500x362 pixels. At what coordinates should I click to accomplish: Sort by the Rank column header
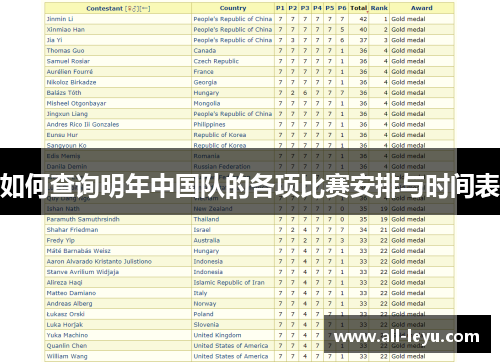tap(379, 8)
